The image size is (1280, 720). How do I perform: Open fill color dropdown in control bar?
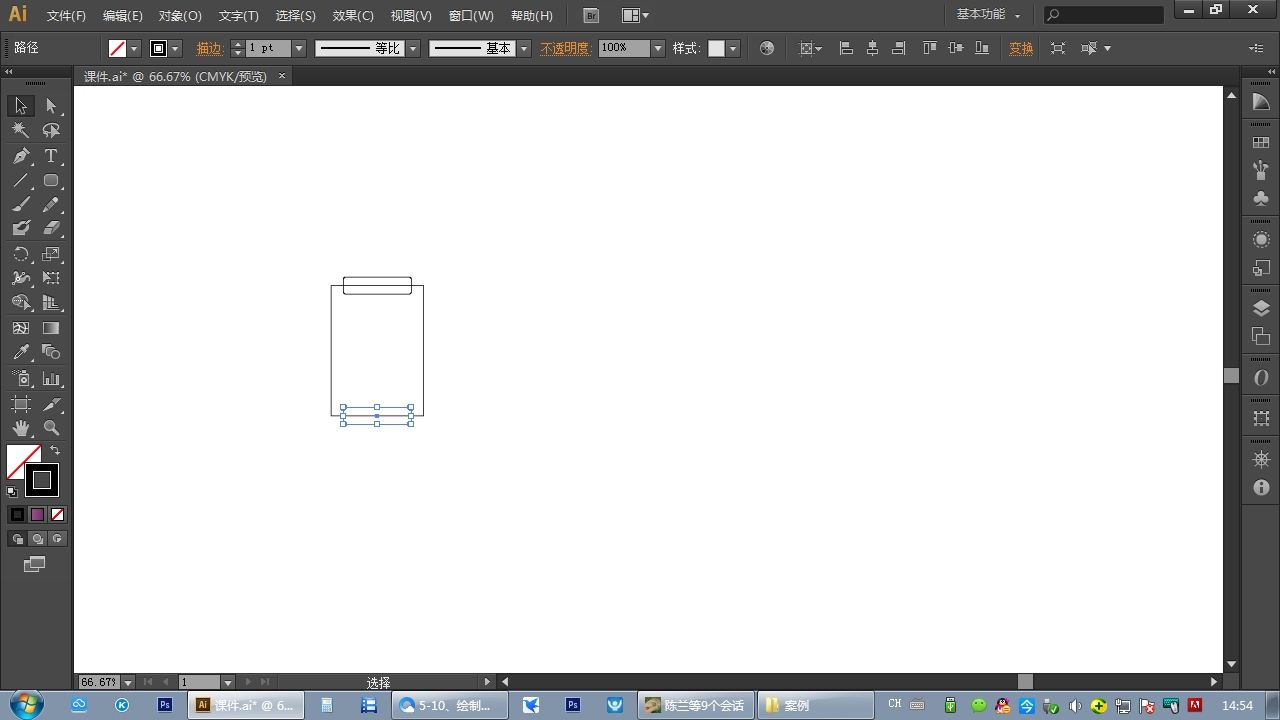coord(134,48)
